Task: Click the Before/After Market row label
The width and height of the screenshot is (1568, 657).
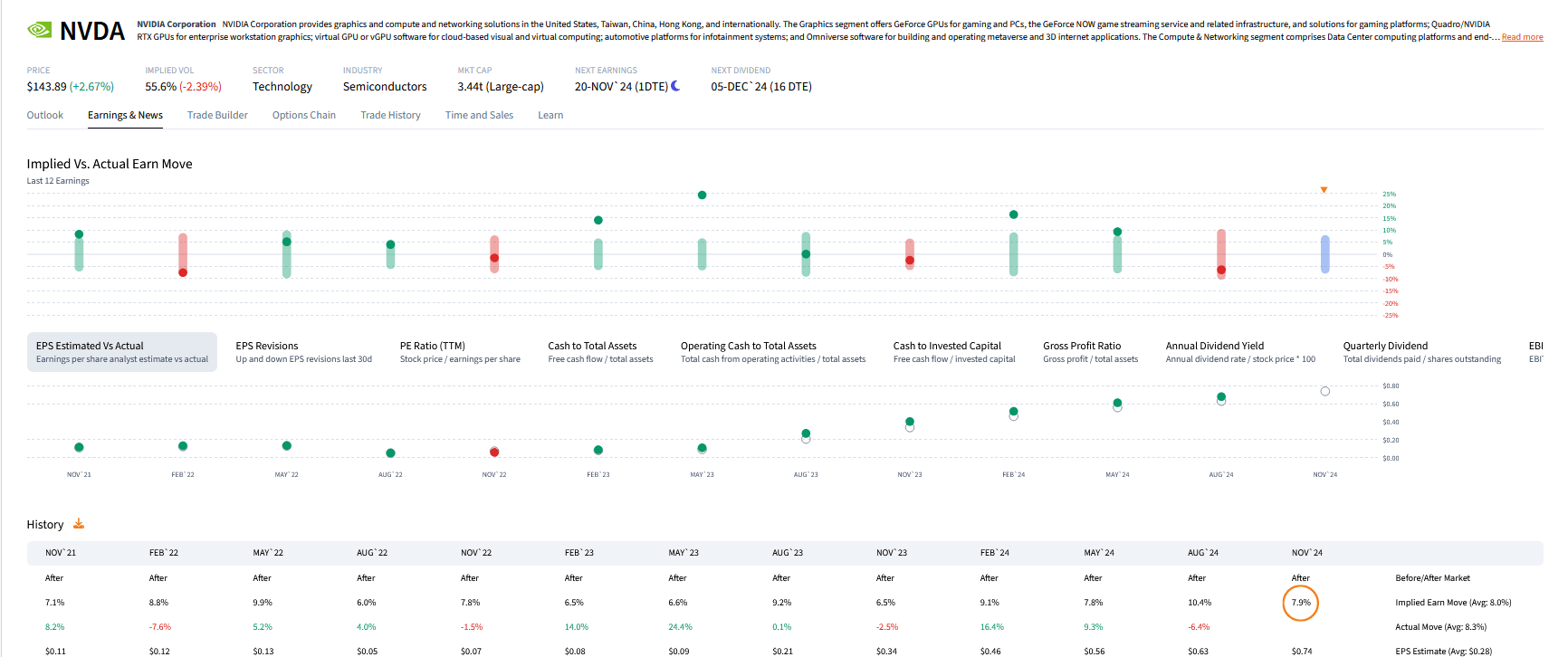Action: 1432,578
